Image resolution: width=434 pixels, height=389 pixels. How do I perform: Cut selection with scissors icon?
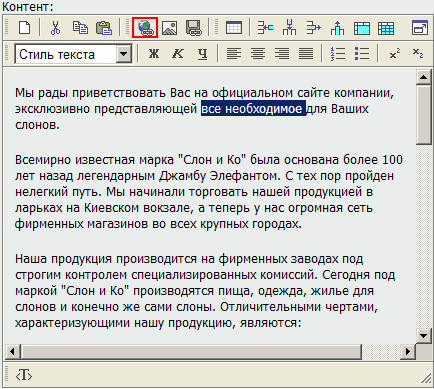coord(55,28)
